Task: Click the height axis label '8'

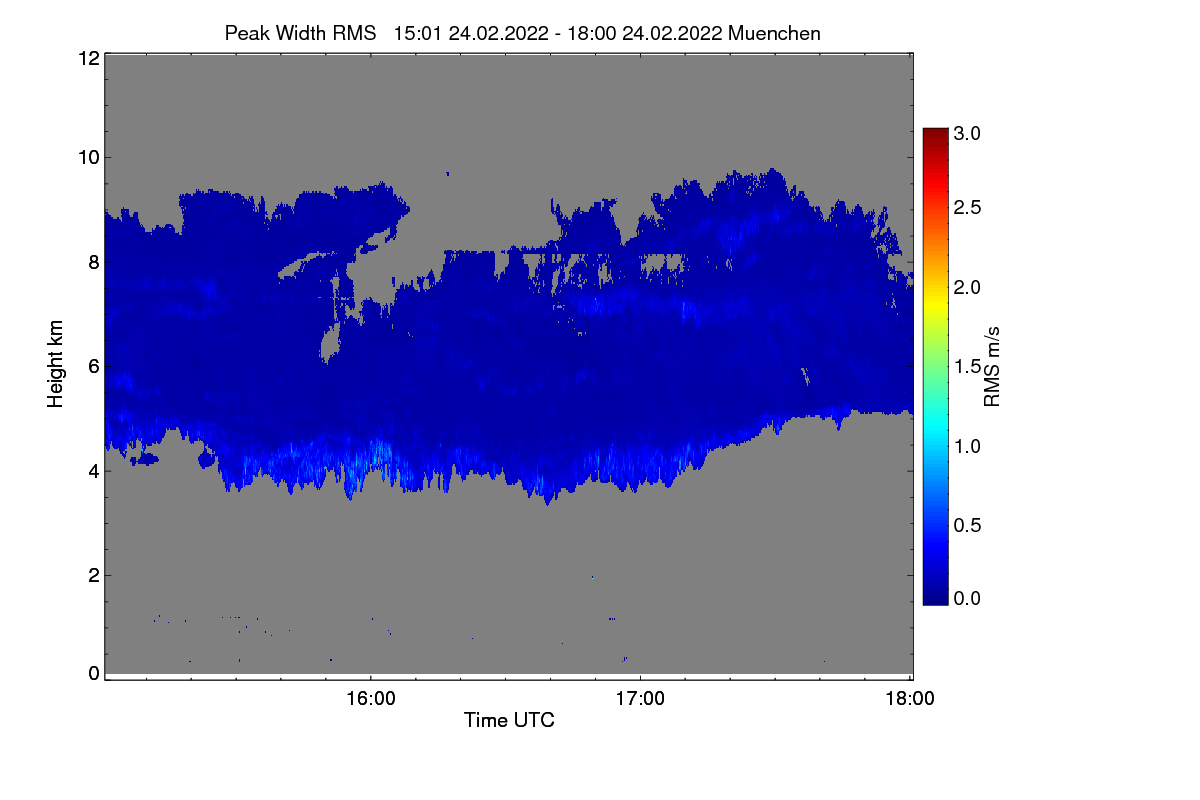Action: pyautogui.click(x=93, y=262)
